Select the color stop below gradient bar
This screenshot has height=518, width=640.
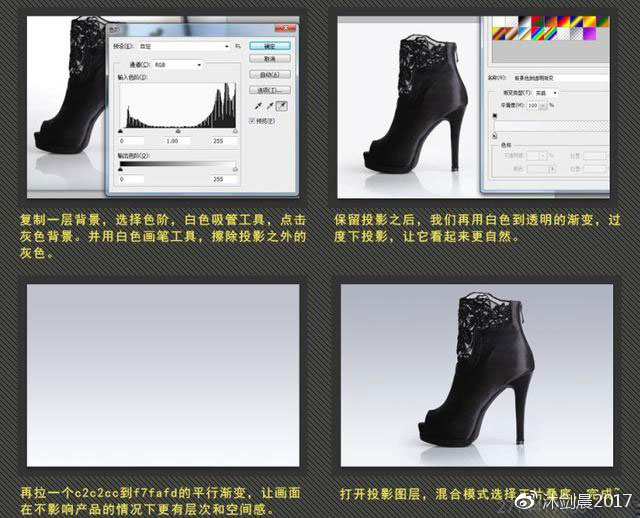(494, 136)
